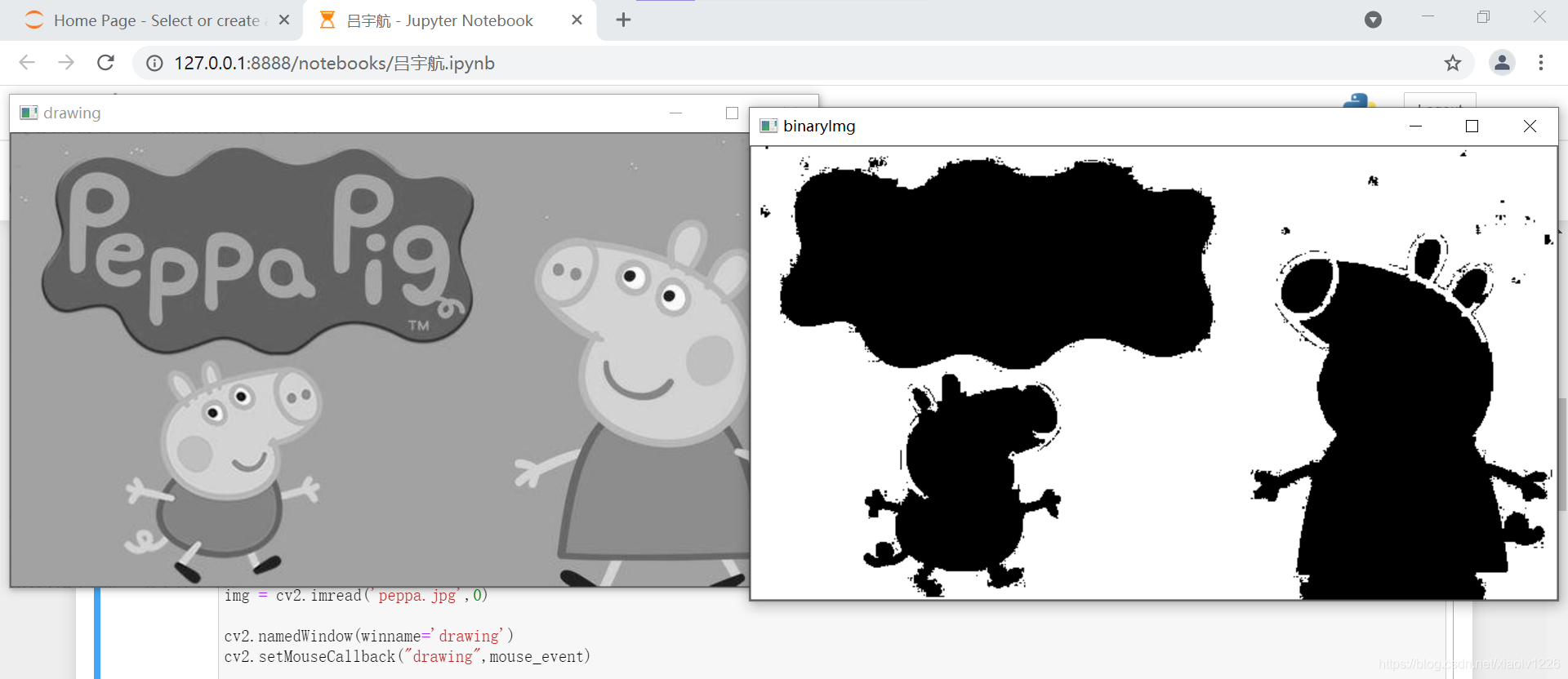1568x679 pixels.
Task: Reload the notebook page
Action: pos(105,63)
